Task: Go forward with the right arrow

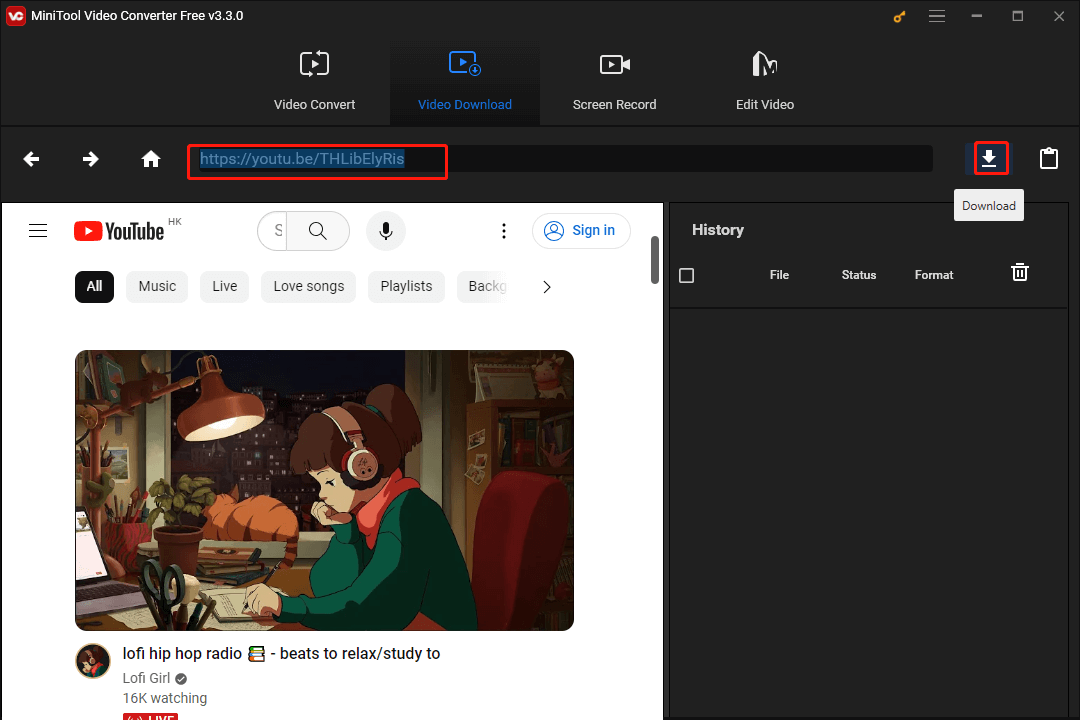Action: click(90, 159)
